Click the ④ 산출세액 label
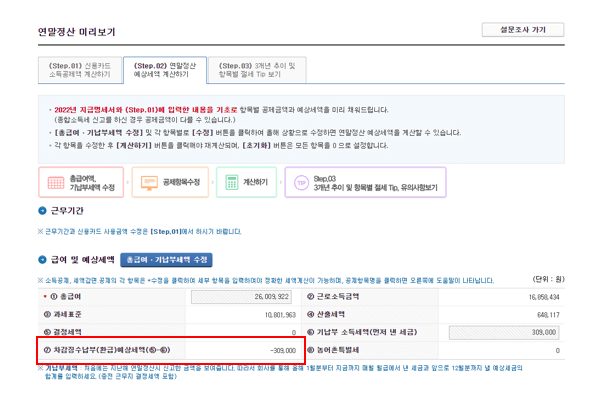The image size is (589, 397). pos(326,314)
